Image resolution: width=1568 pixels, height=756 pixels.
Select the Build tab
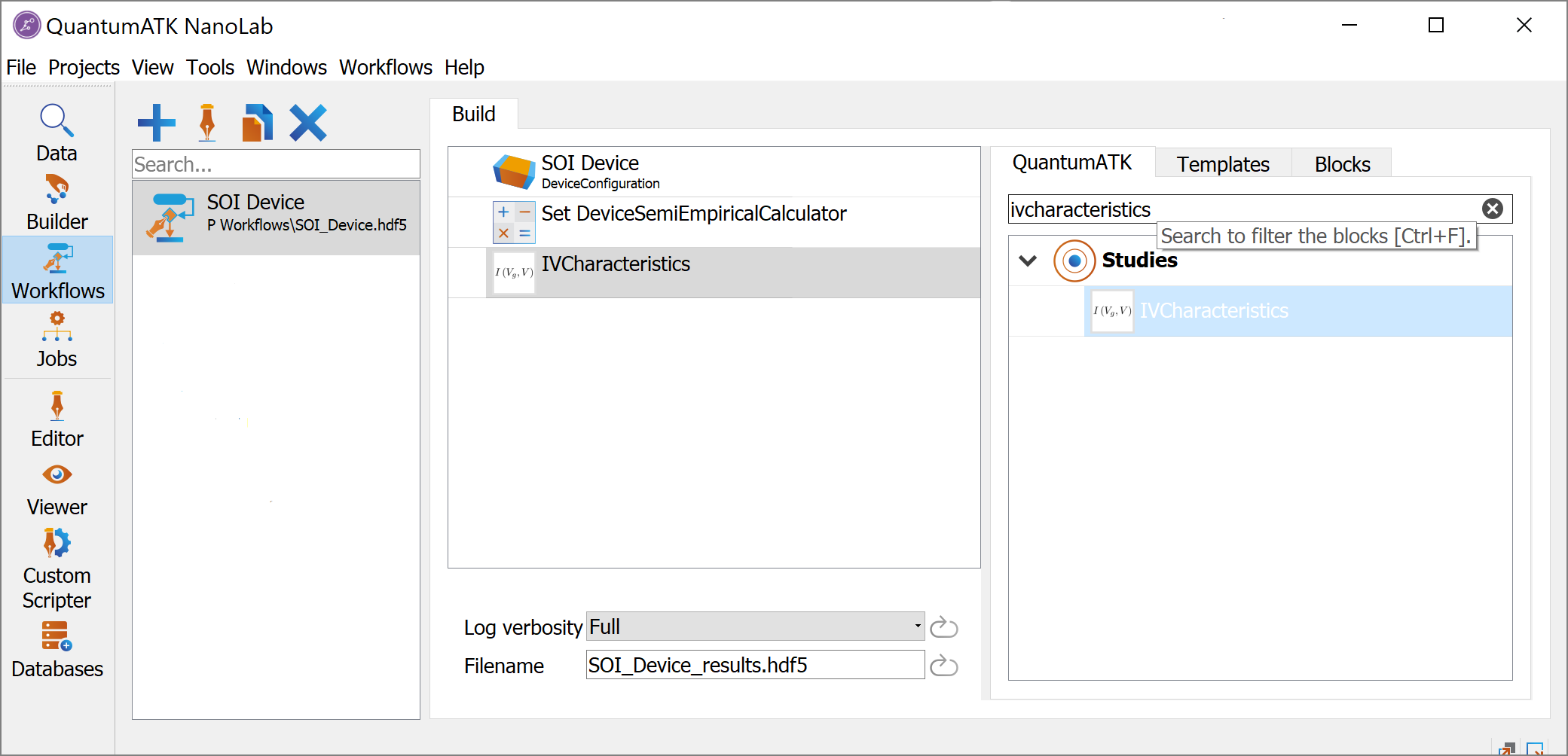[474, 114]
